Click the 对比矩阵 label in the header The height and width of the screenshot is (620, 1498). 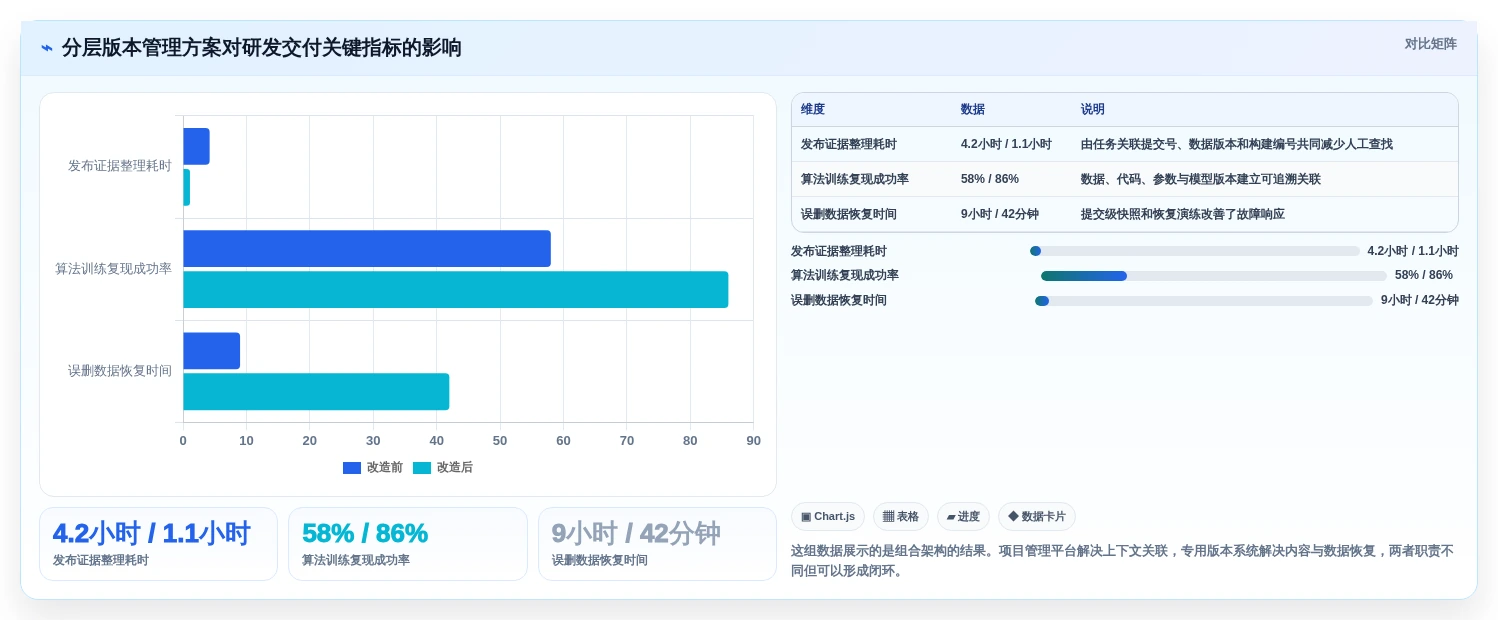click(x=1430, y=44)
